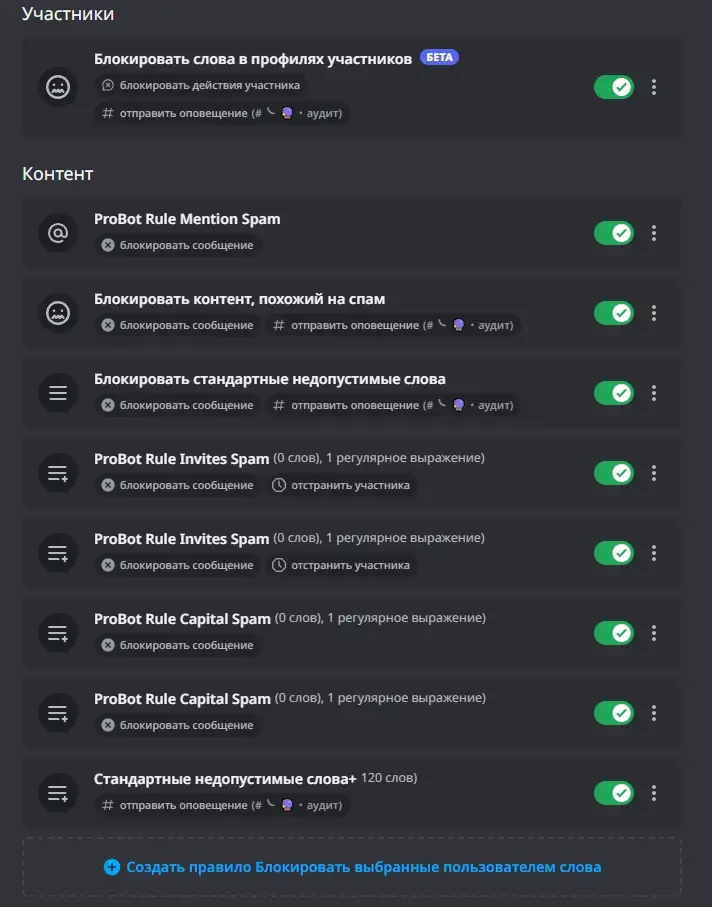The image size is (712, 907).
Task: Click the face icon of the spam-like content rule
Action: (58, 313)
